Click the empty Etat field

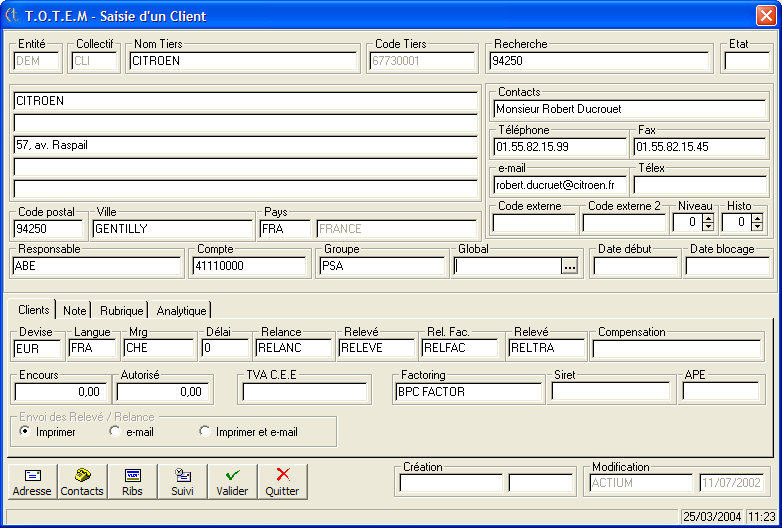(x=747, y=61)
